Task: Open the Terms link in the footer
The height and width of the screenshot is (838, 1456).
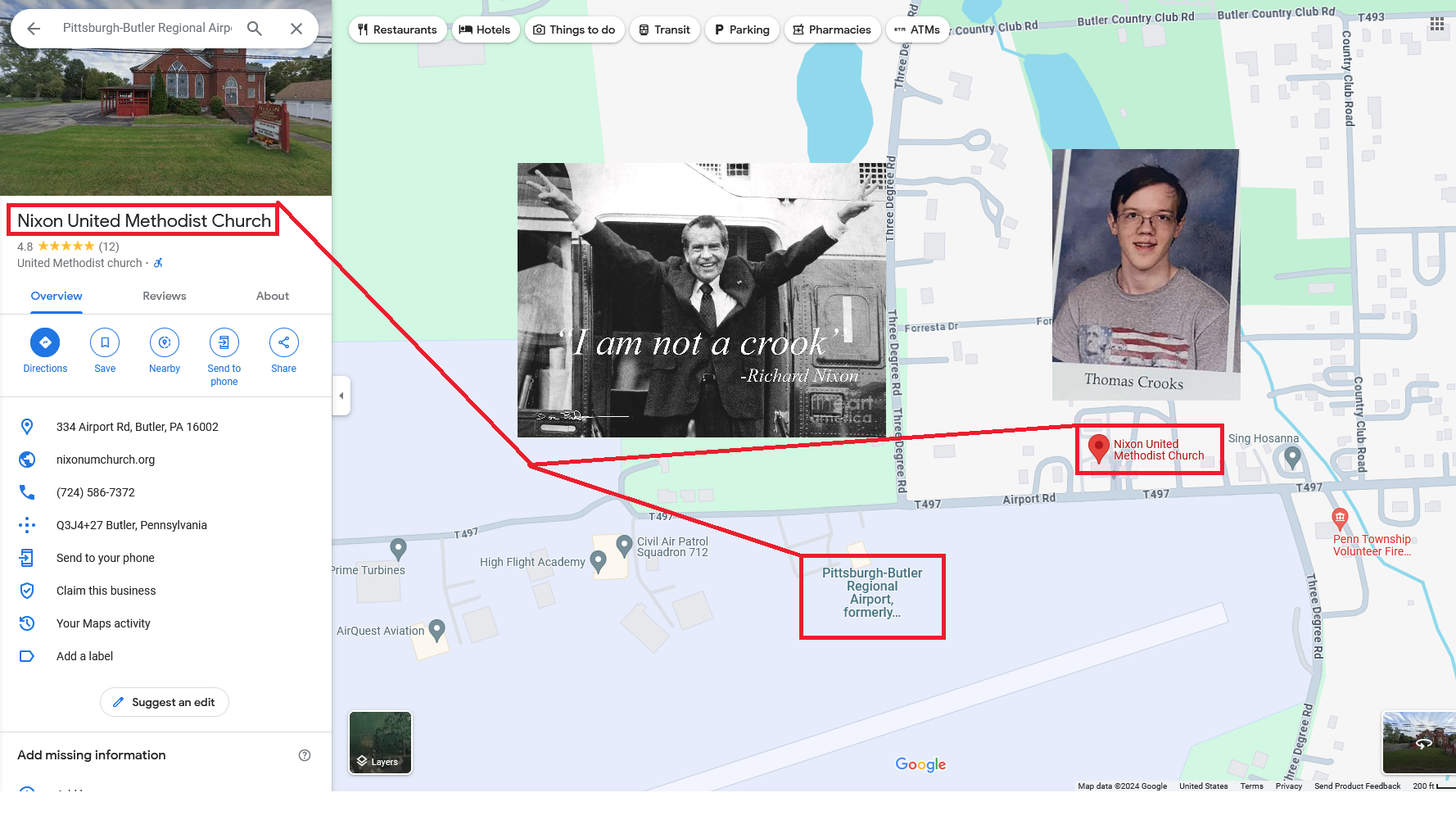Action: 1251,786
